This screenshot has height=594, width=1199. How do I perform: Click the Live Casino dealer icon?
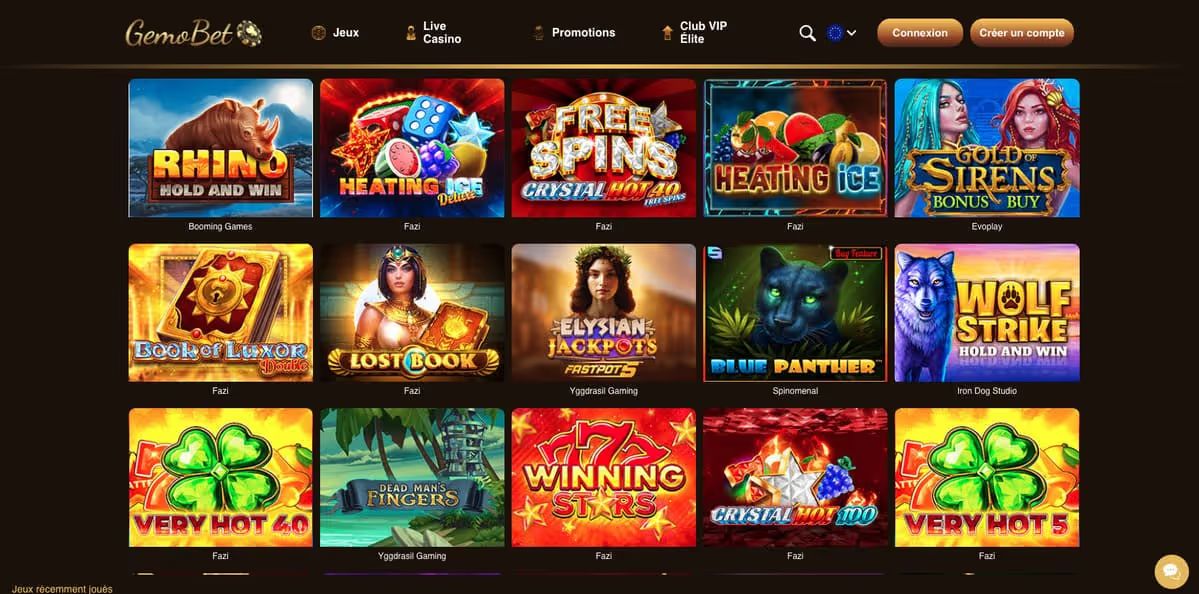(411, 33)
